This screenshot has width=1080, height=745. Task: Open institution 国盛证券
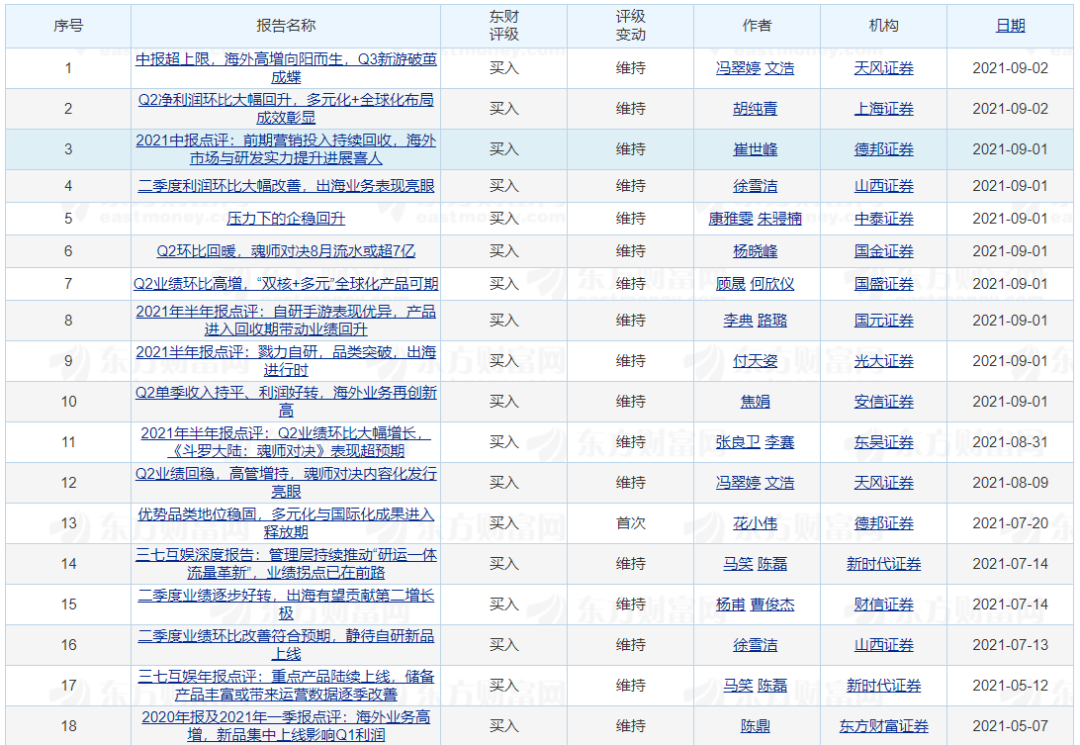(x=884, y=284)
